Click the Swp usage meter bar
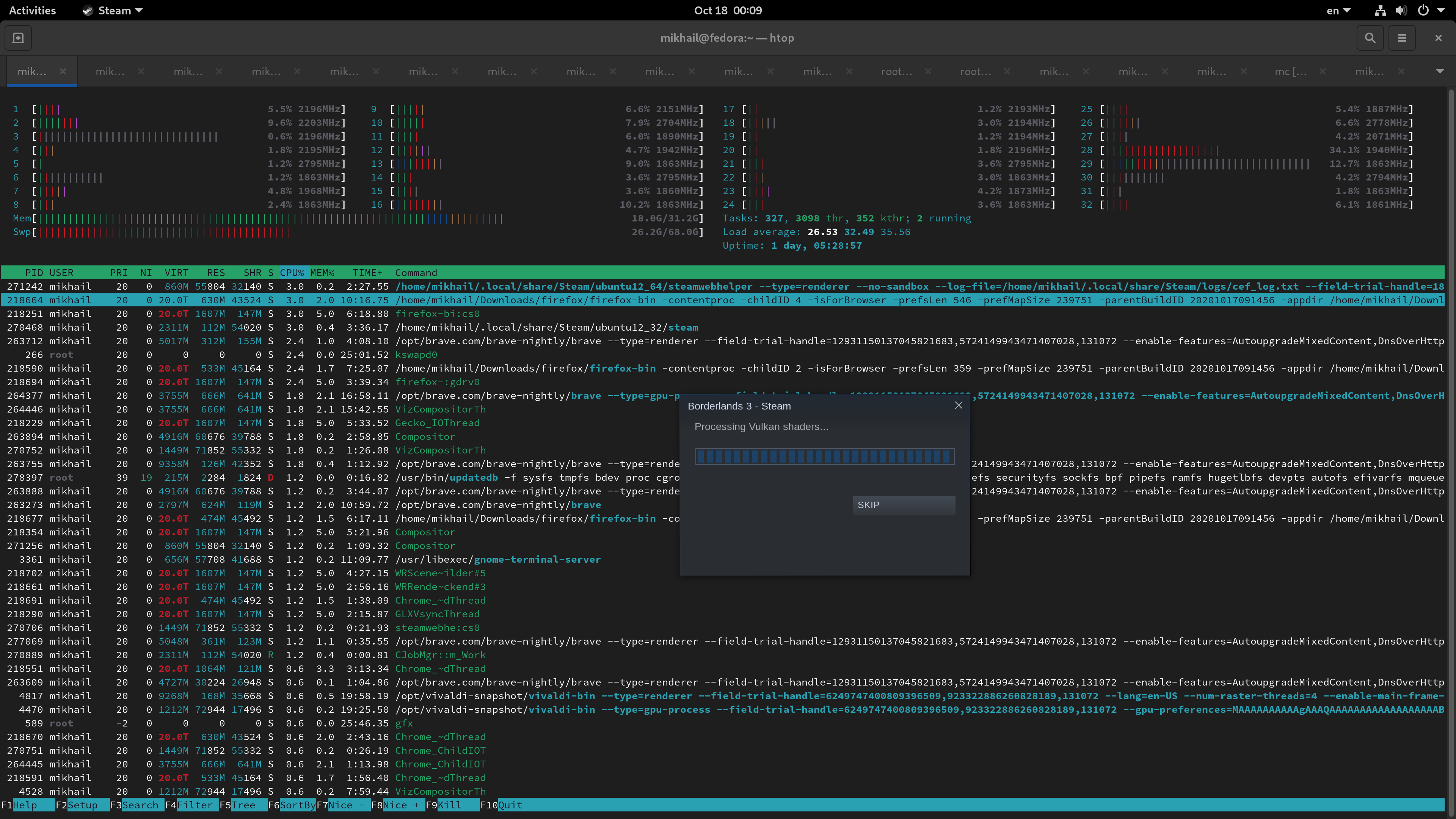 358,232
